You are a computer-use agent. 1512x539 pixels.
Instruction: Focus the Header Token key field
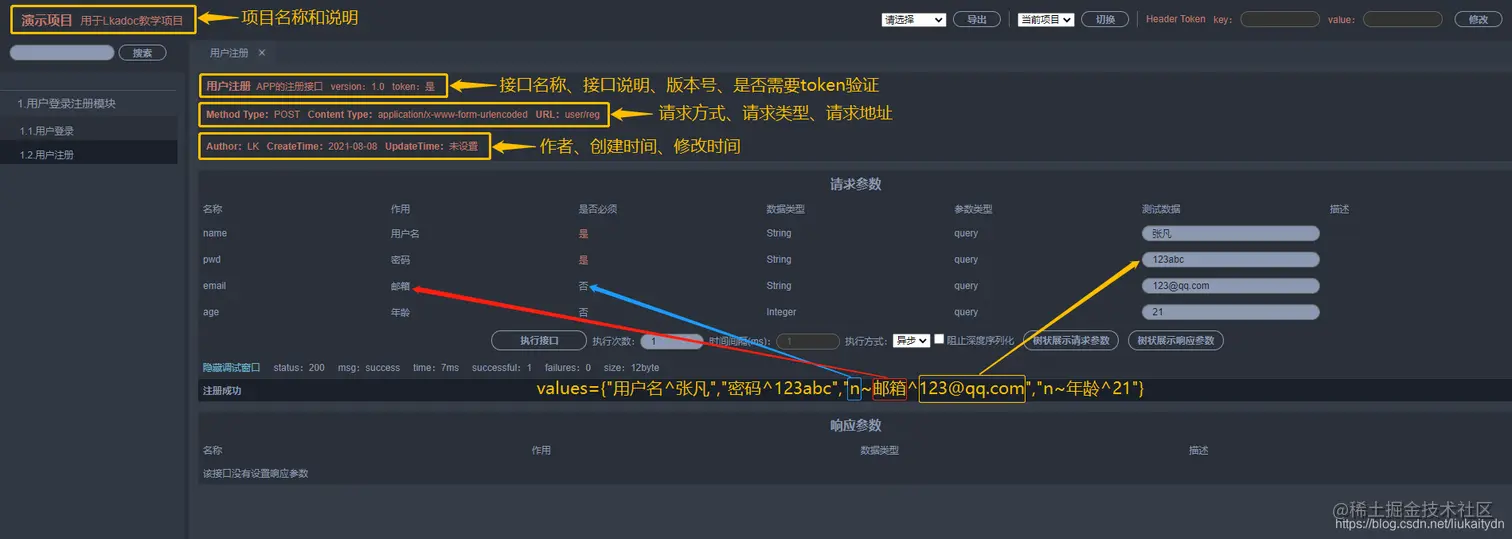pyautogui.click(x=1280, y=19)
